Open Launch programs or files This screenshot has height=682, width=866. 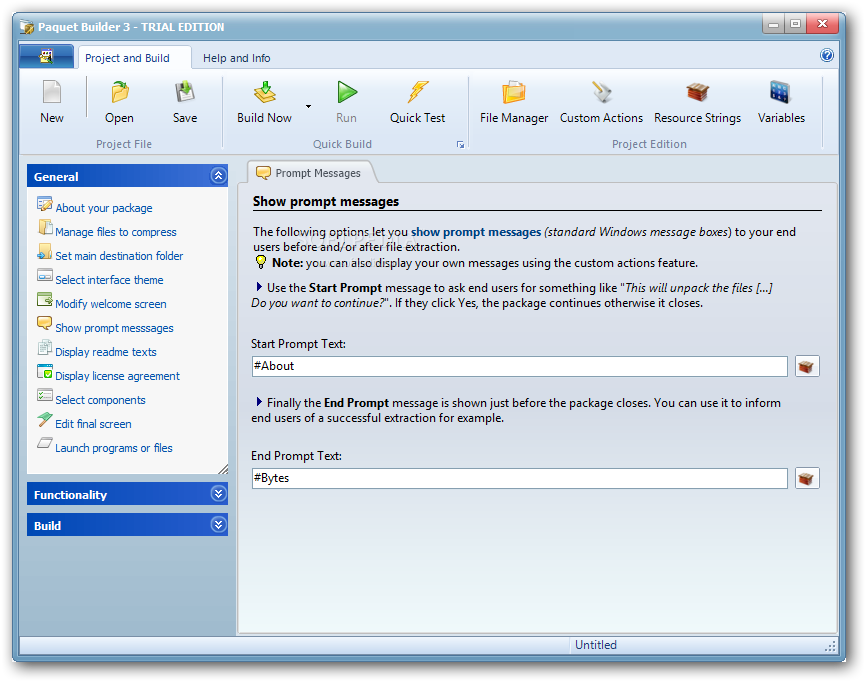(x=114, y=448)
